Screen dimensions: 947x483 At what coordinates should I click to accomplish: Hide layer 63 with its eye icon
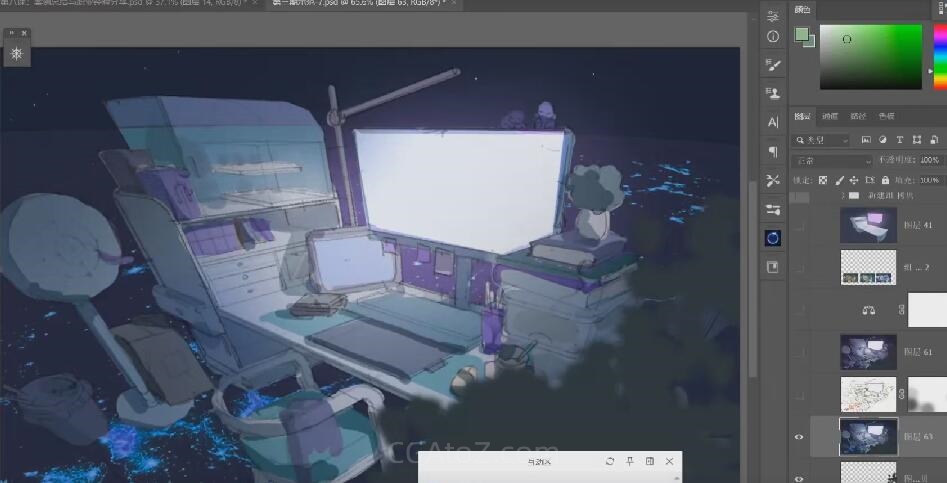pyautogui.click(x=799, y=437)
